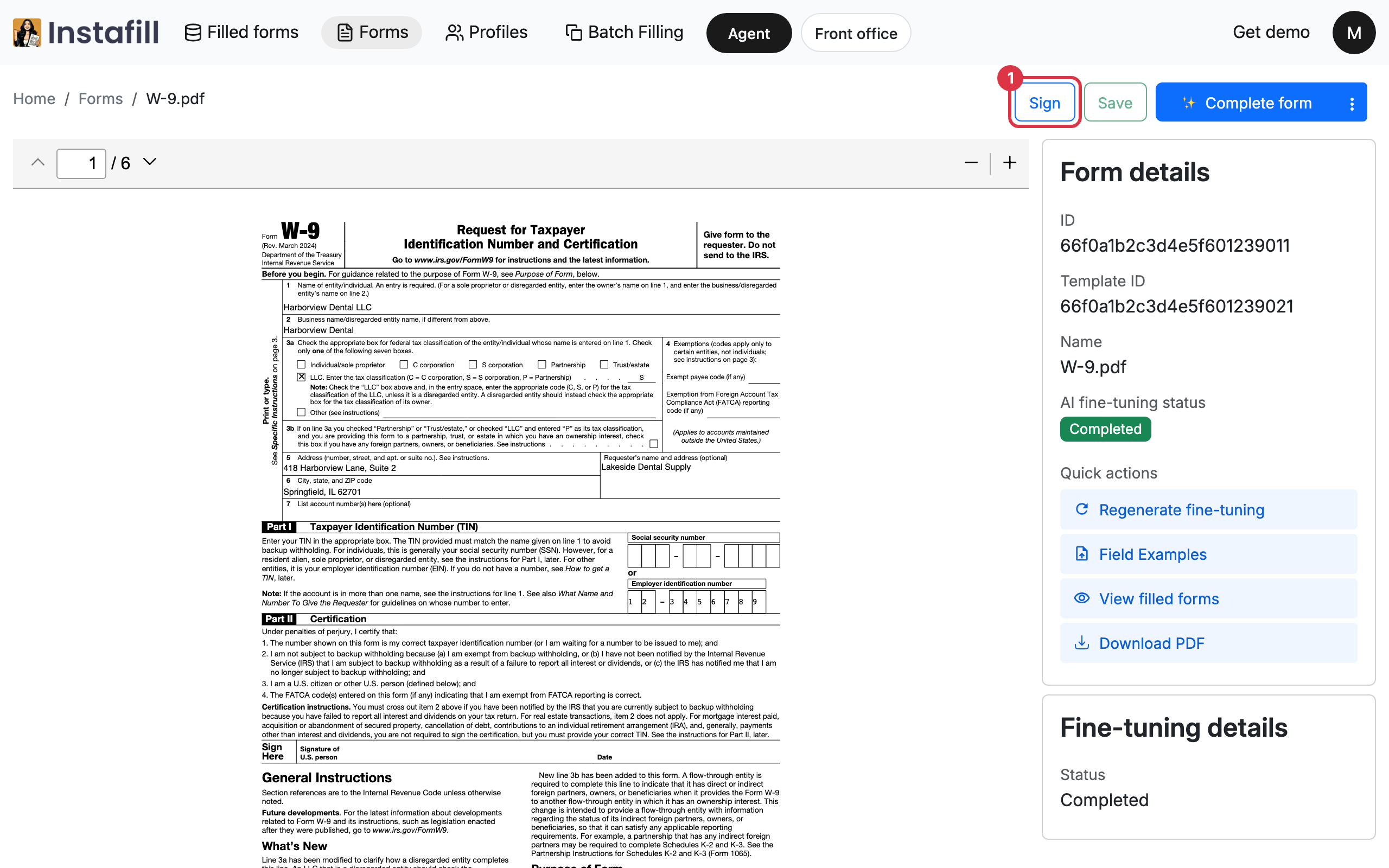Click requester field Lakeside Dental Supply

click(x=690, y=480)
